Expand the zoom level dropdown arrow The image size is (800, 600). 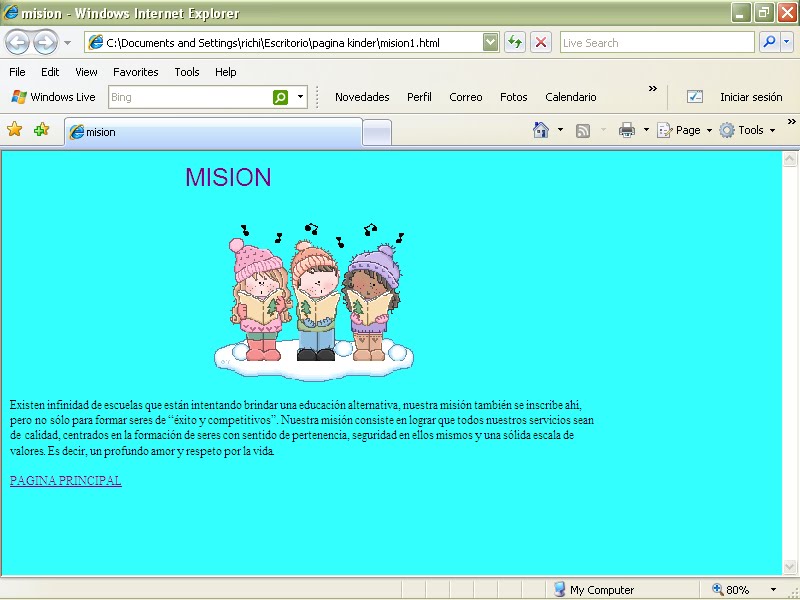(773, 590)
